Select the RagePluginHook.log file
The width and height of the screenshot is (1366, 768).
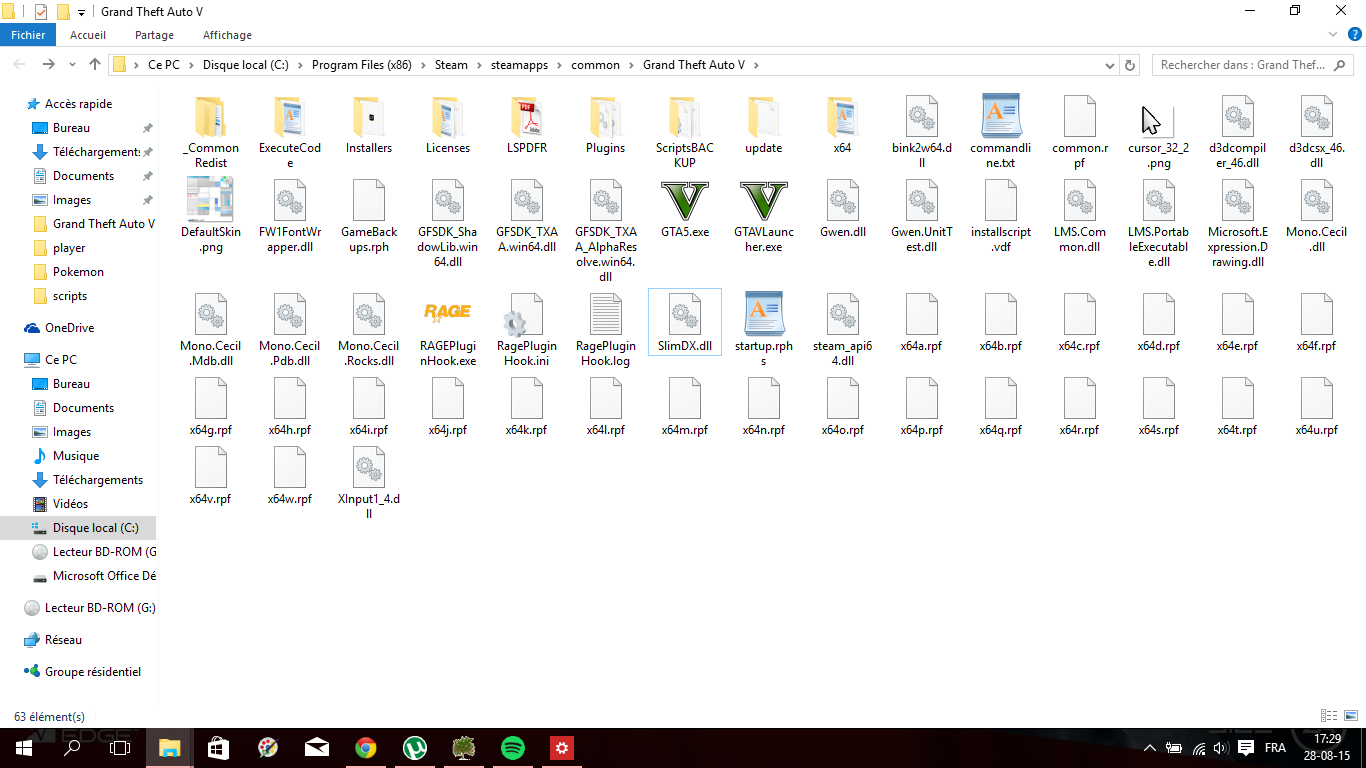pos(606,314)
